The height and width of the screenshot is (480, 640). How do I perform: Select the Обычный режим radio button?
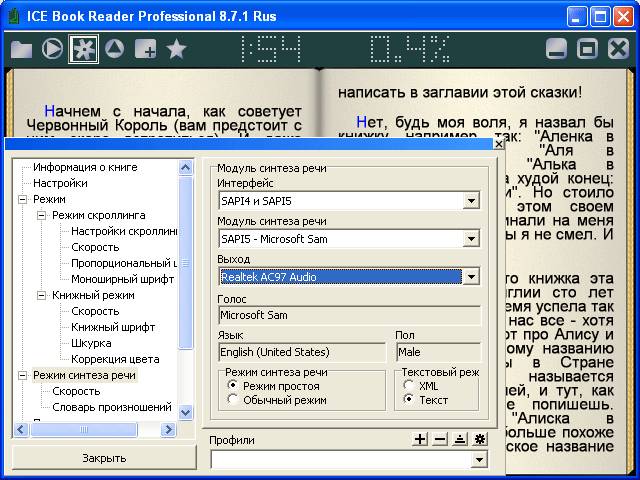tap(232, 400)
